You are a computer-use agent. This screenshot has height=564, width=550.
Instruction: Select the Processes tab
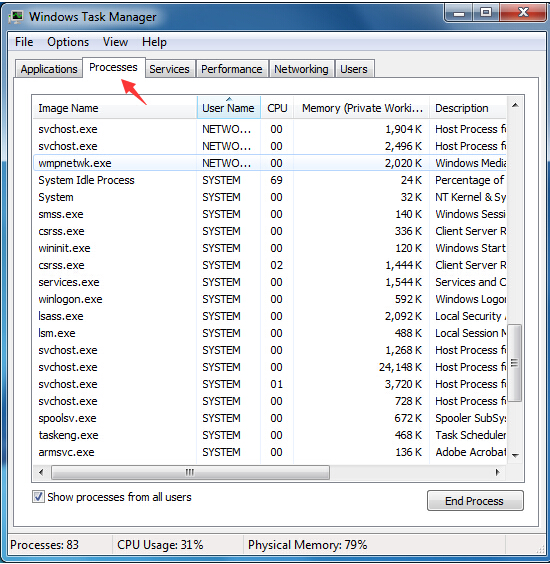[113, 67]
